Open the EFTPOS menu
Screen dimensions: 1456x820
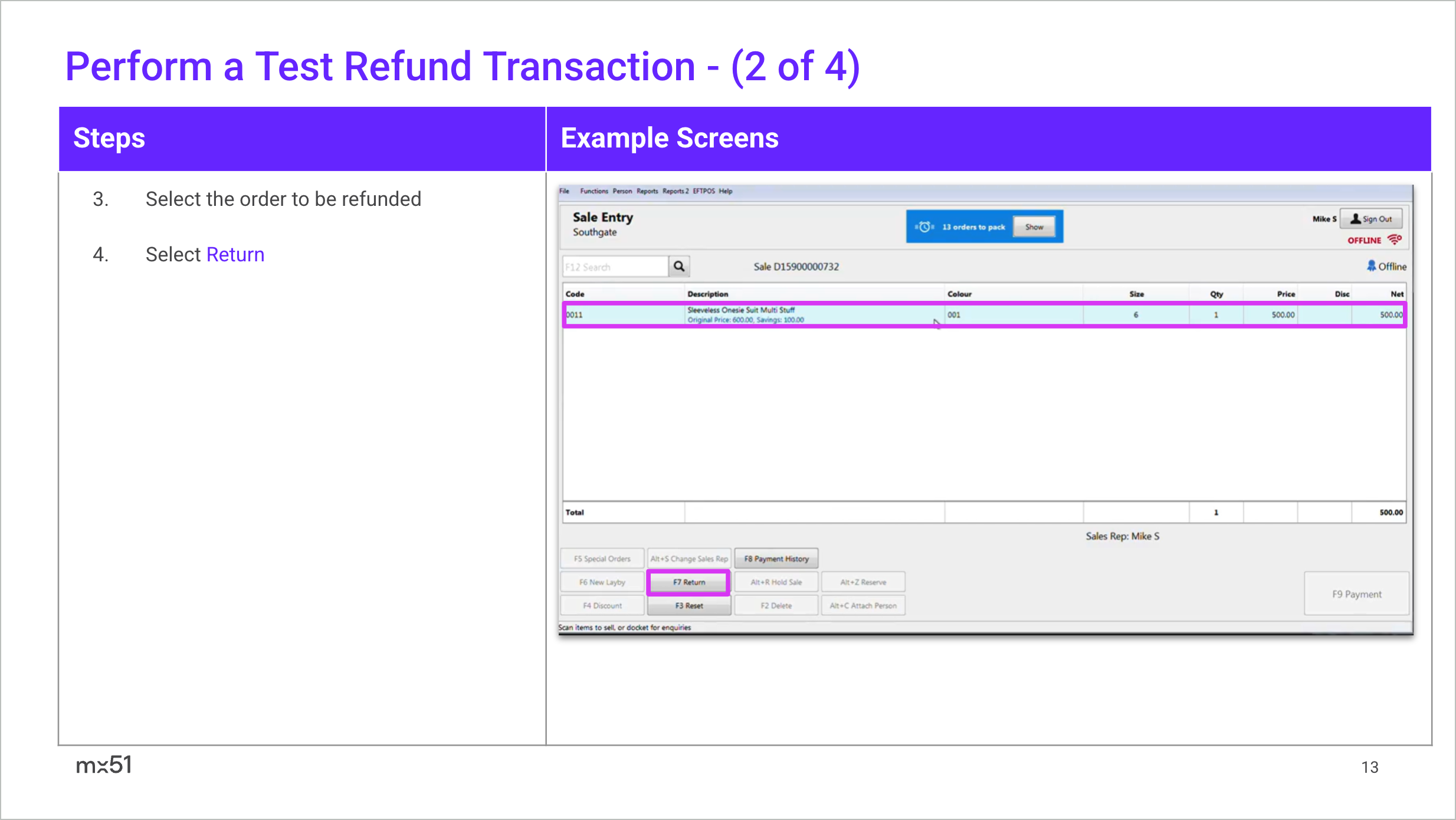[x=703, y=191]
